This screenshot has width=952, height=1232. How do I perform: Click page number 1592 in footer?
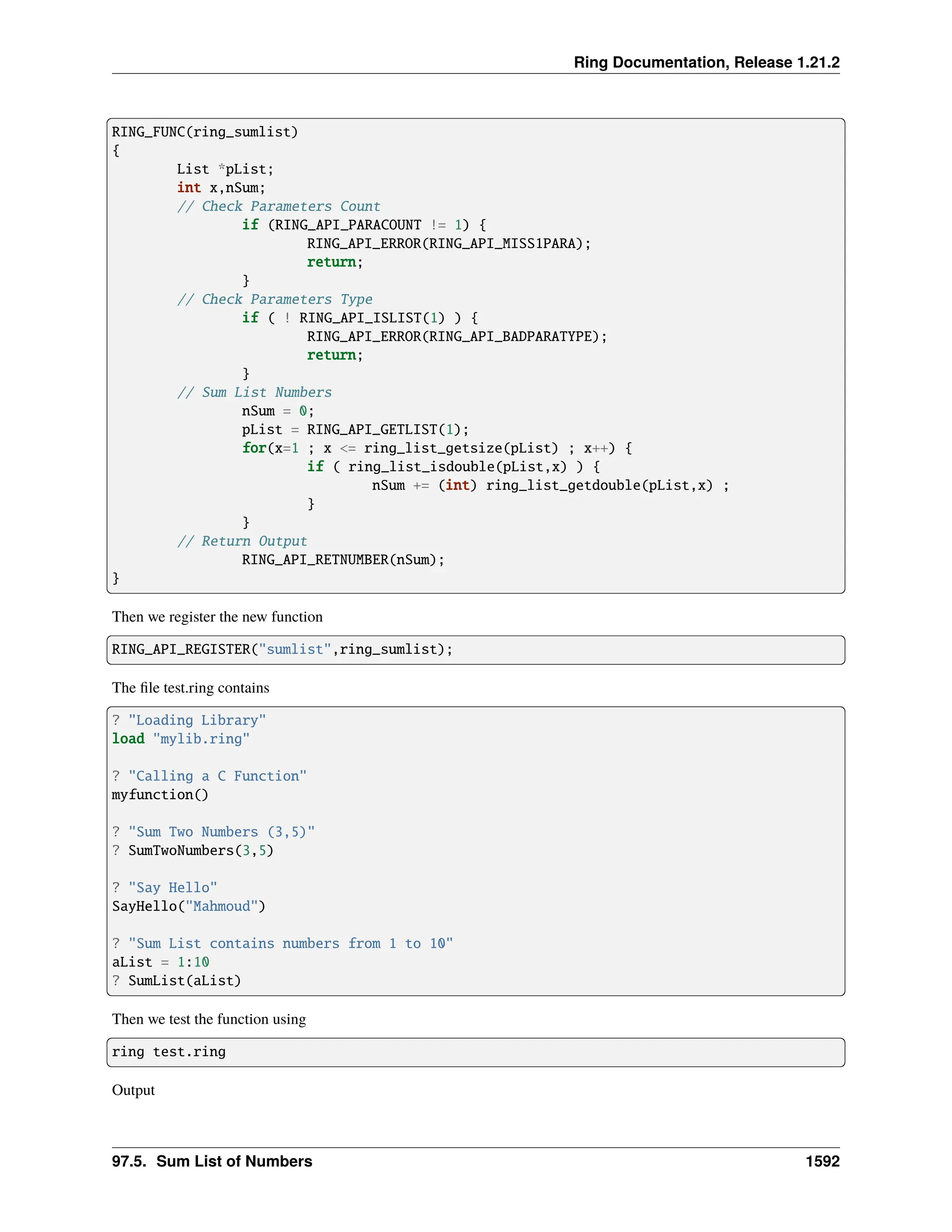(822, 1161)
